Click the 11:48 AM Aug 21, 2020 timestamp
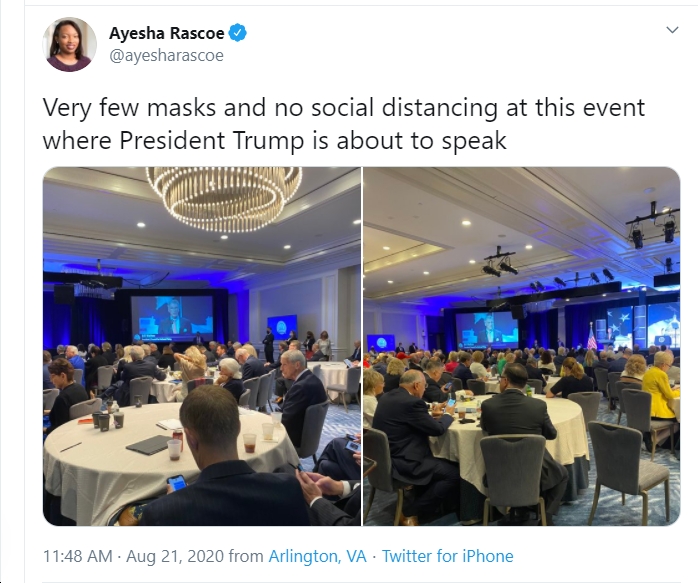This screenshot has width=698, height=583. (133, 556)
